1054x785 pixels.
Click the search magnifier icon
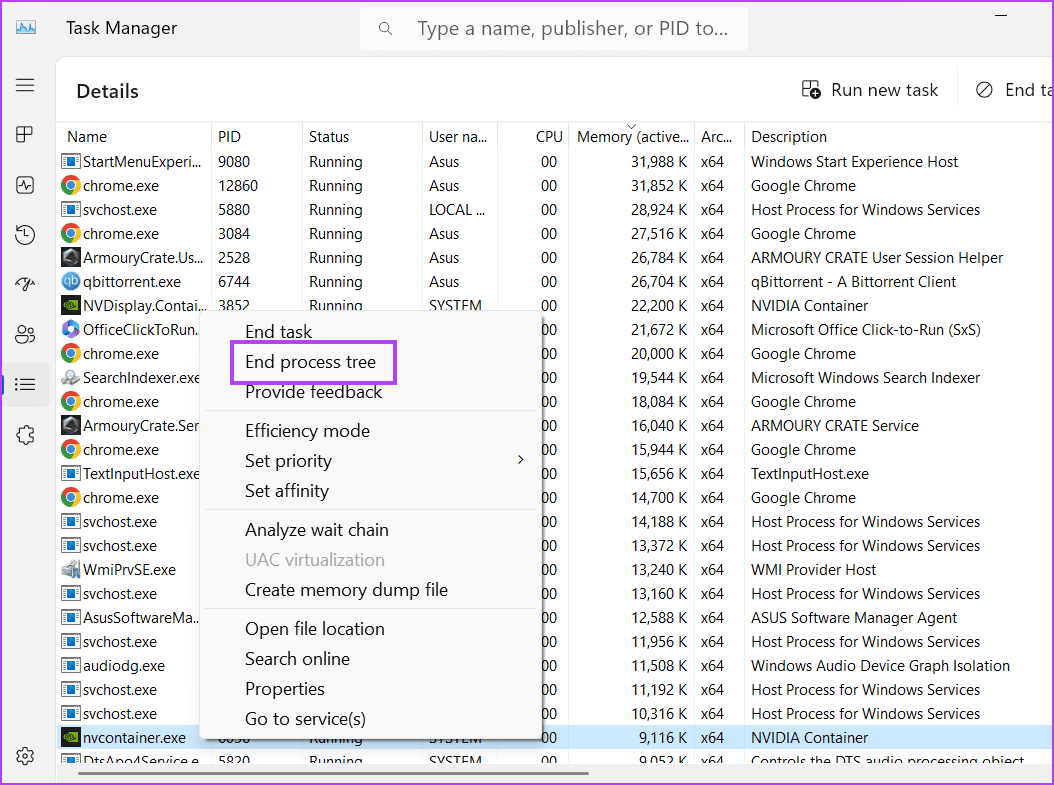point(385,28)
